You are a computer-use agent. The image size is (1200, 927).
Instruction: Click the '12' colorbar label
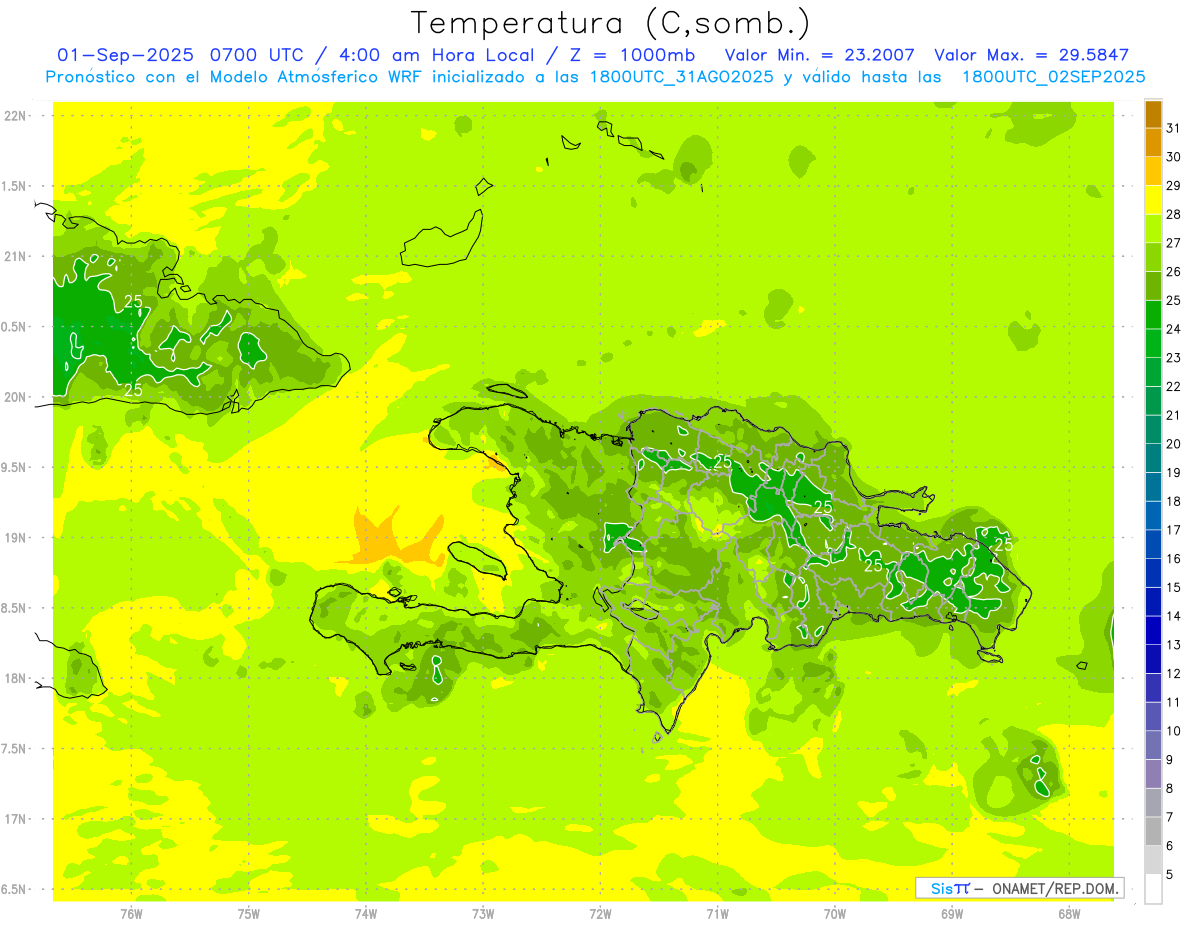[1174, 673]
